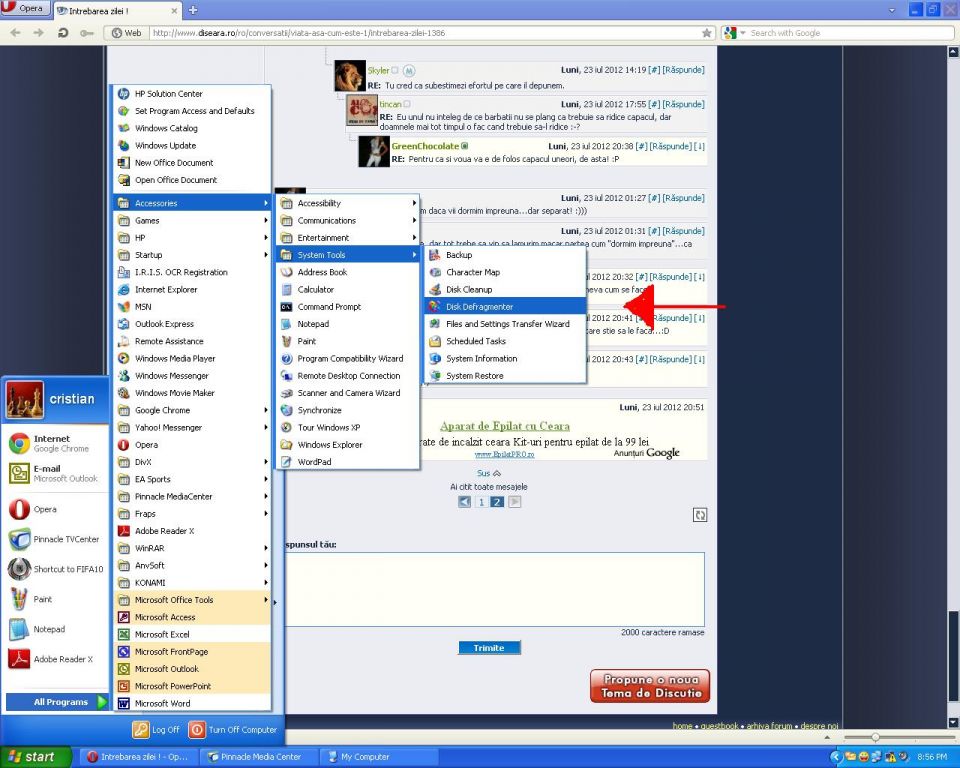Open Shortcut to FIFA10 icon
Screen dimensions: 960x768
tap(19, 569)
